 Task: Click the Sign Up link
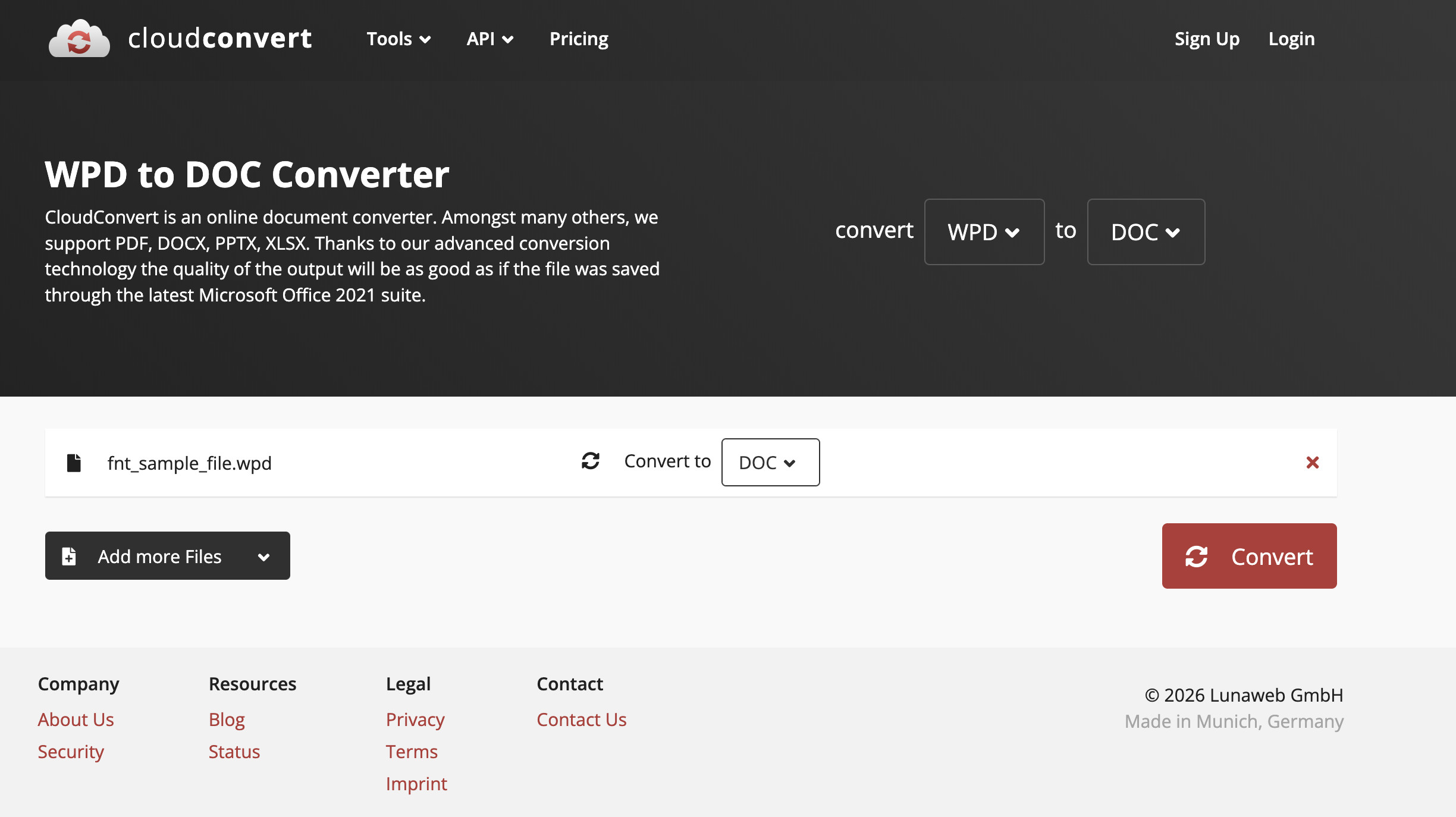click(1206, 39)
